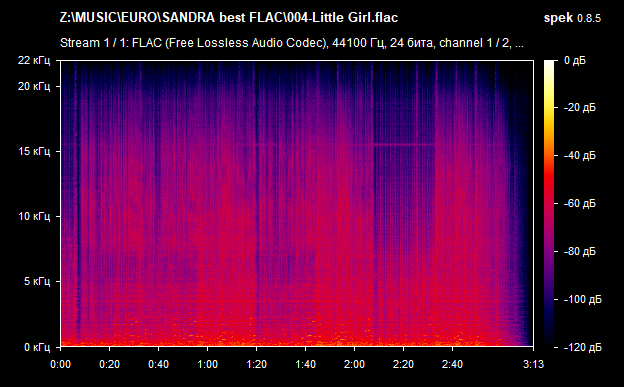
Task: Click the '2:40' time axis label
Action: click(452, 364)
